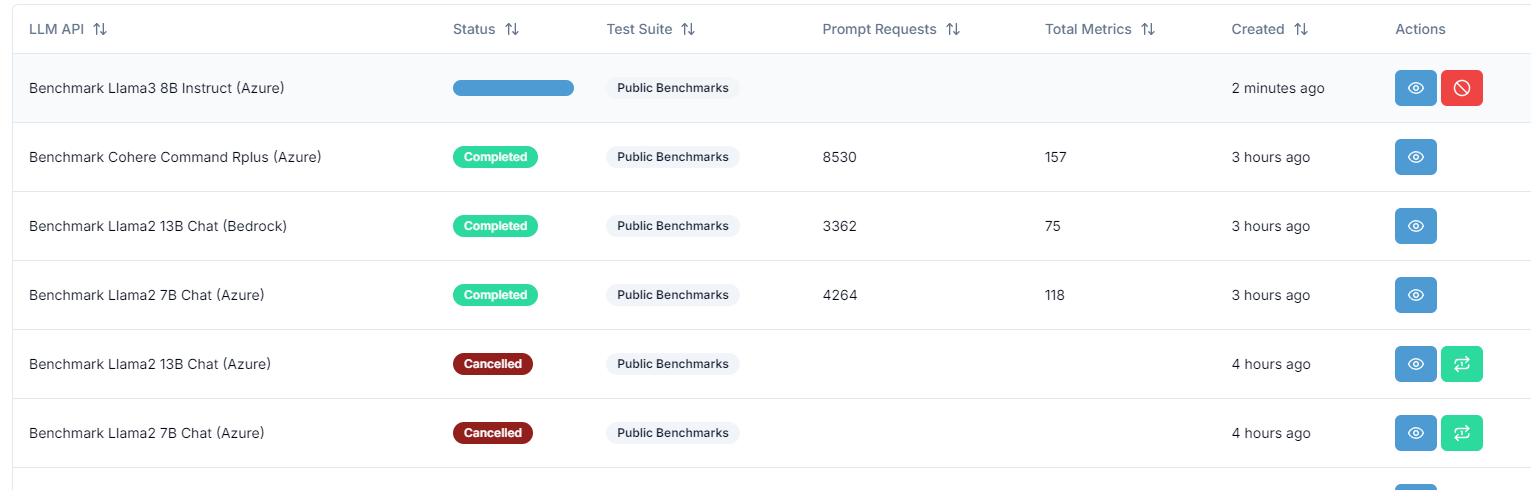Image resolution: width=1531 pixels, height=490 pixels.
Task: Select Benchmark Cohere Command Rplus (Azure) name
Action: (x=175, y=157)
